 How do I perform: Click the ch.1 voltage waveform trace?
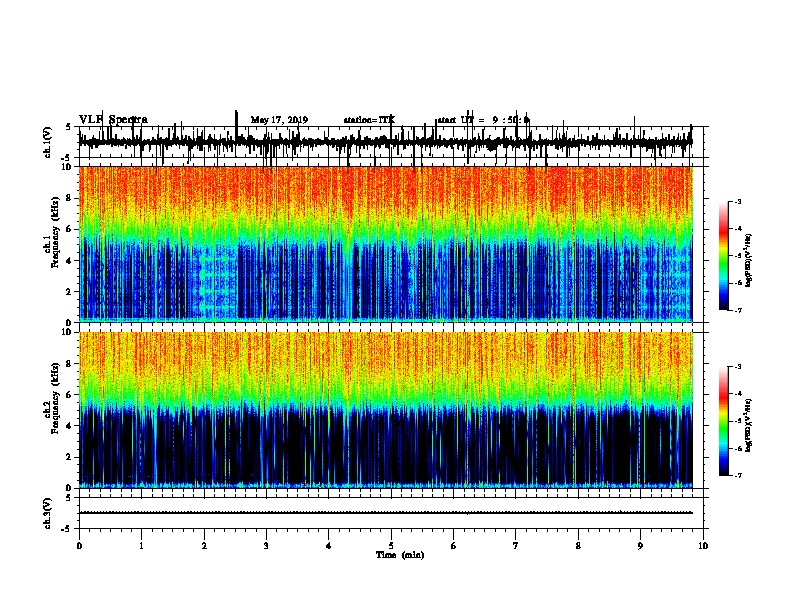coord(385,142)
